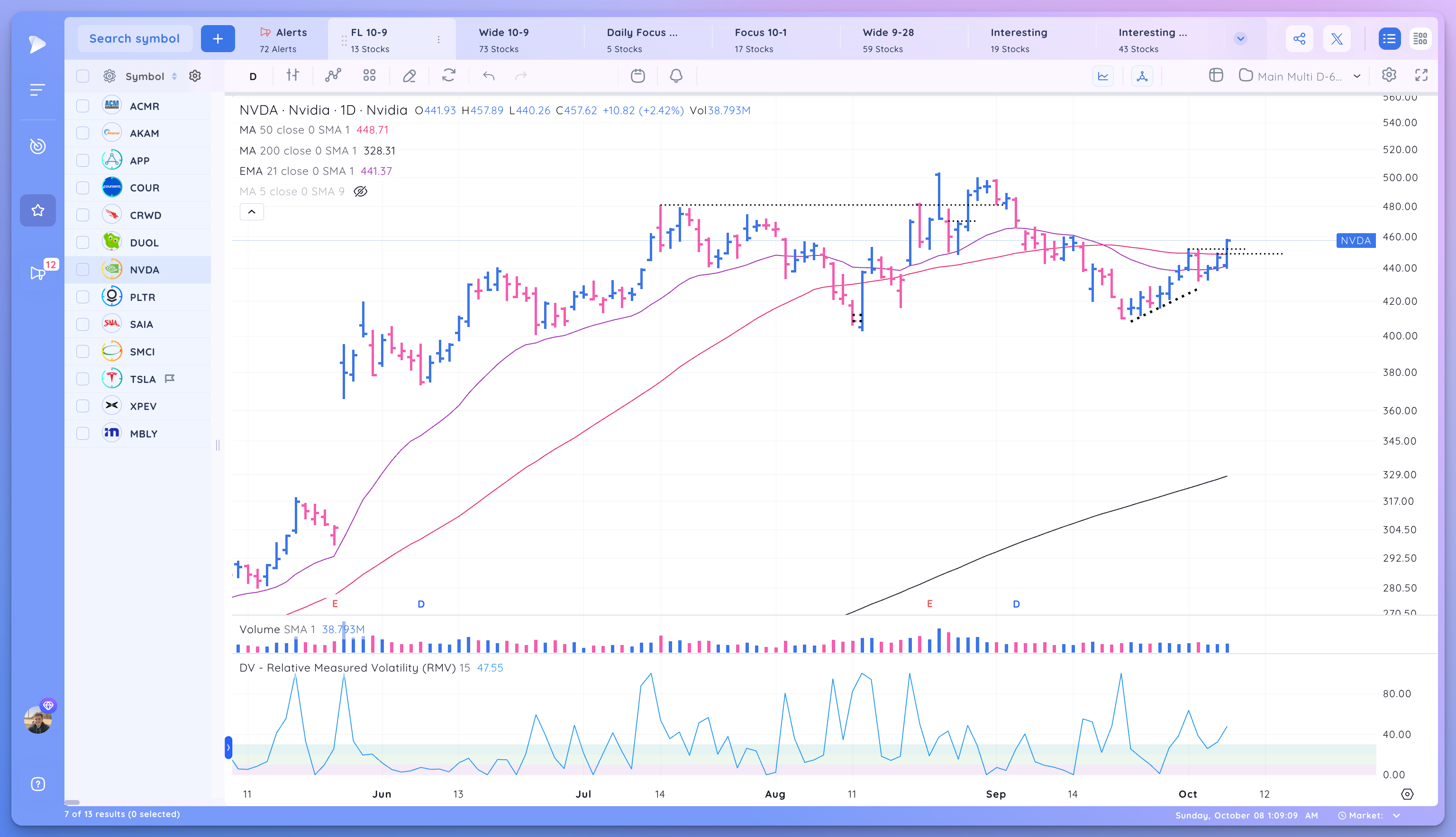Sort by Symbol column arrows
1456x837 pixels.
coord(174,76)
